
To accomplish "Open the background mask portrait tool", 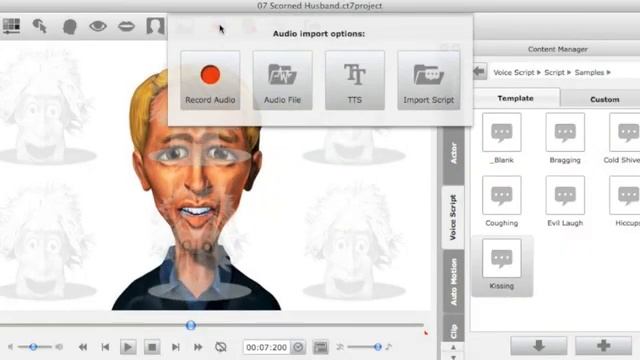I will [155, 26].
